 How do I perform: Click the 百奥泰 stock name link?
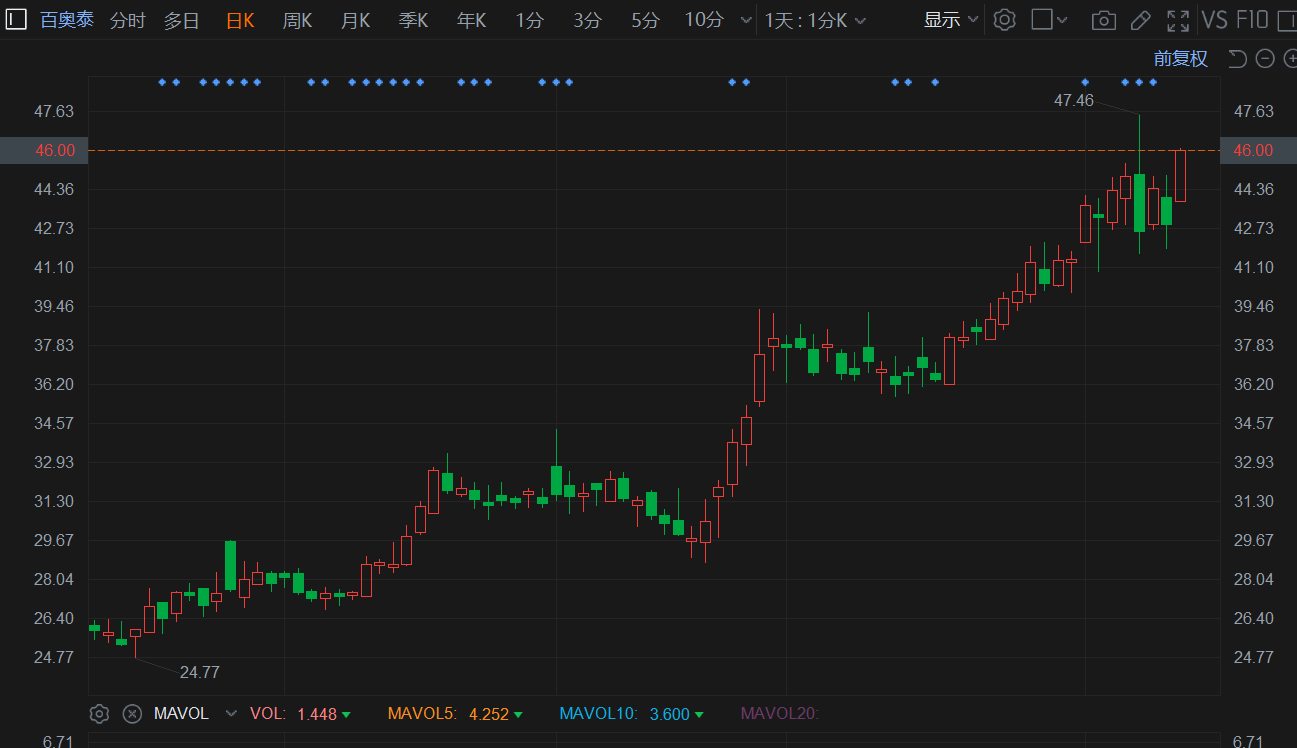coord(67,19)
